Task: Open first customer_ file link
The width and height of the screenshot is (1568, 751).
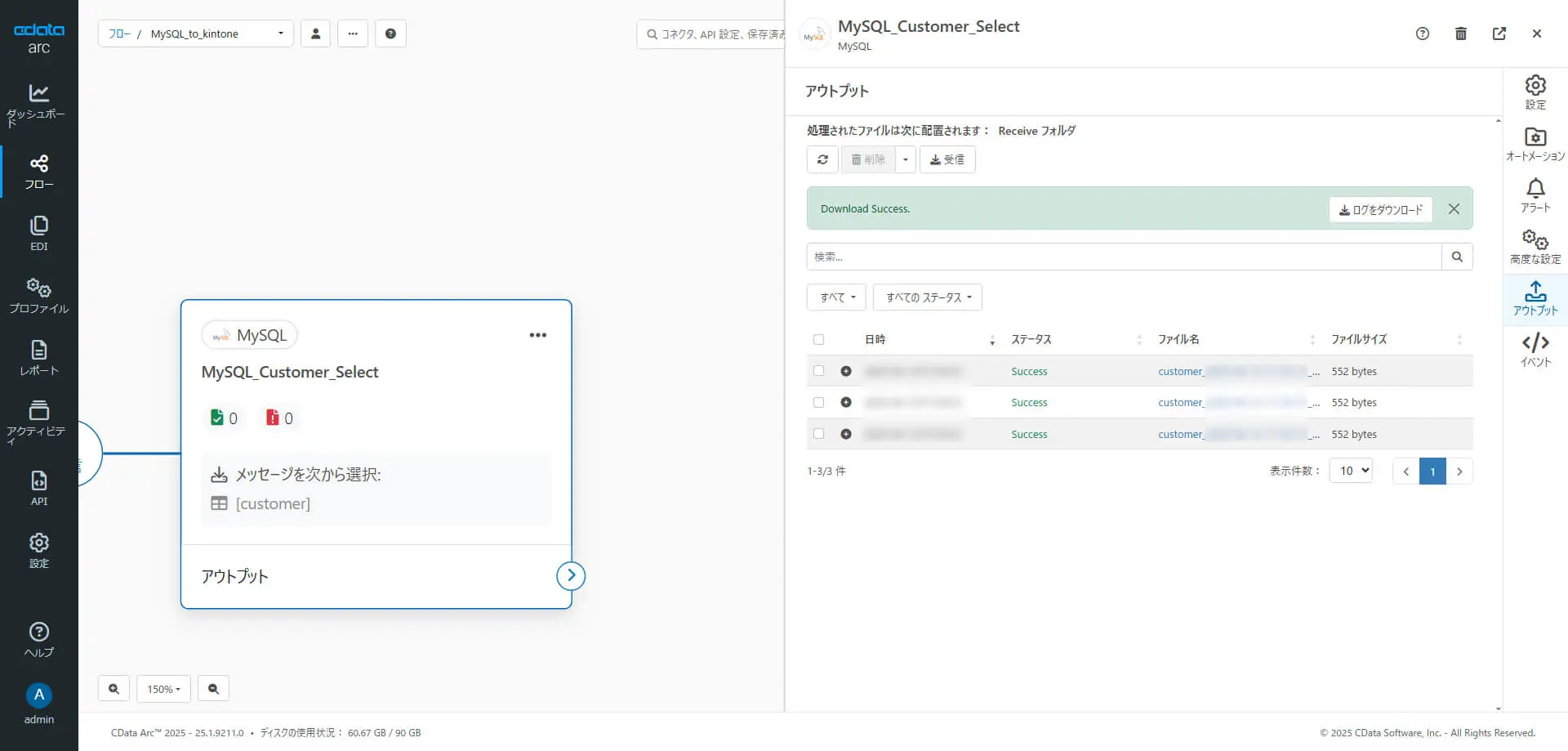Action: (x=1238, y=371)
